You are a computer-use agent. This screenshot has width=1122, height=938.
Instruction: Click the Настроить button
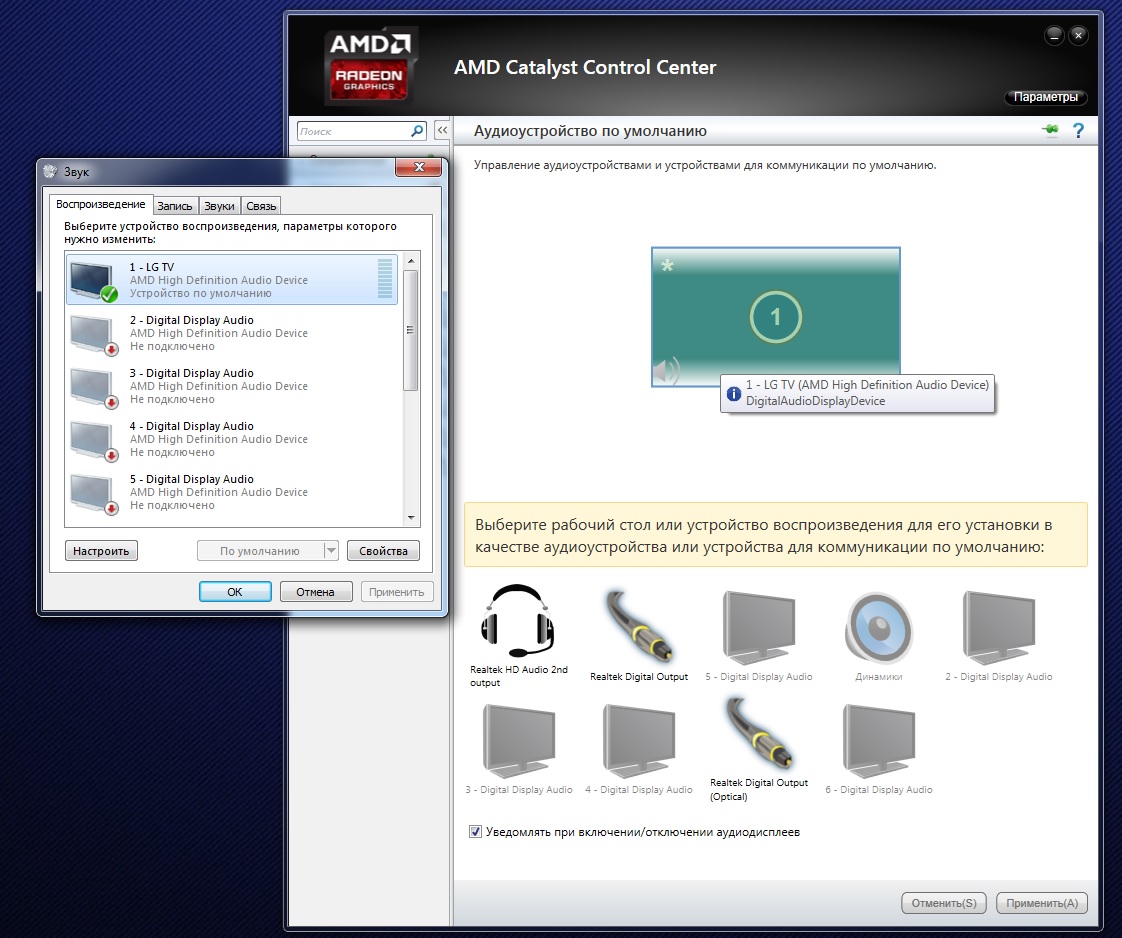101,551
